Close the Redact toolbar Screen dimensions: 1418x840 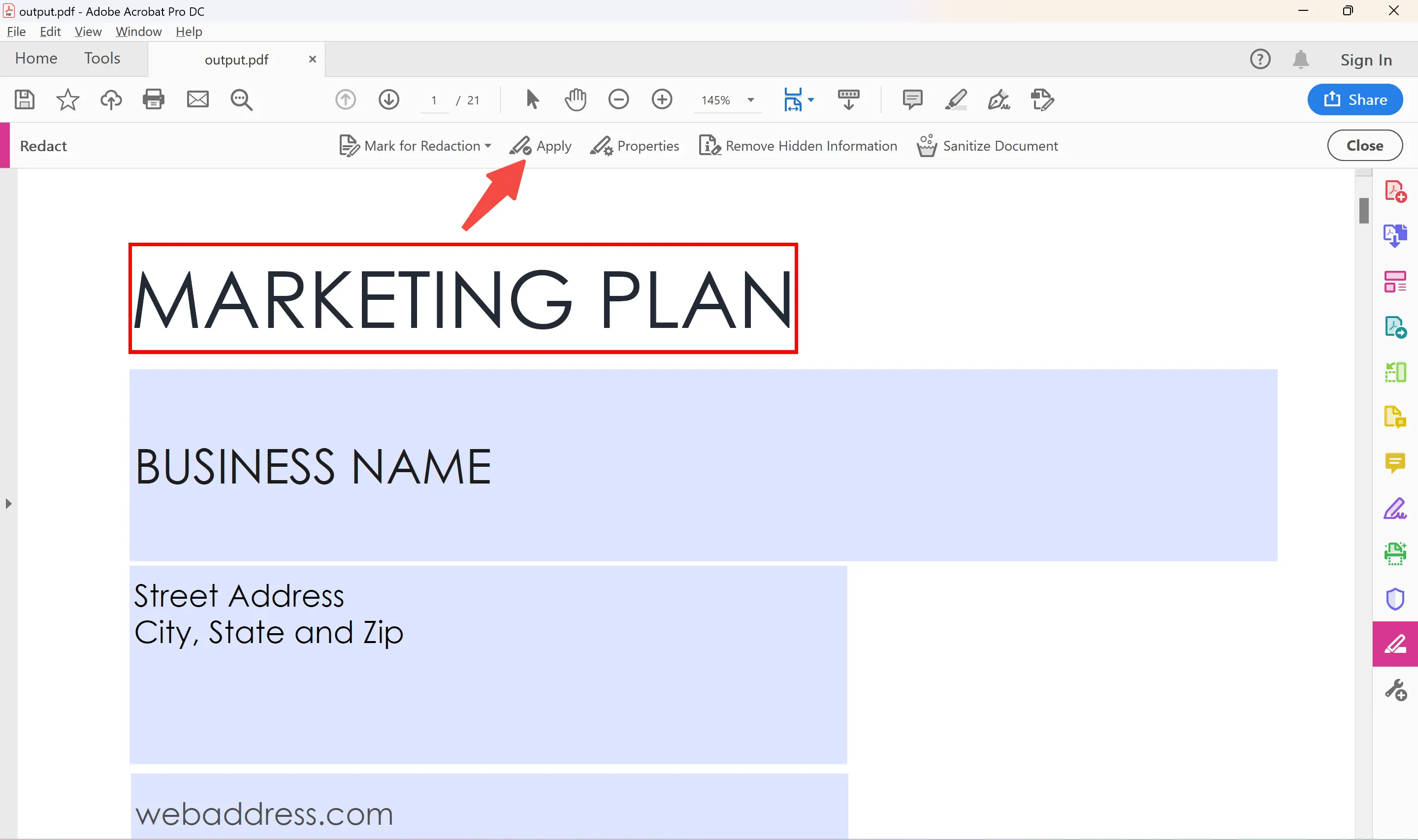[1365, 145]
